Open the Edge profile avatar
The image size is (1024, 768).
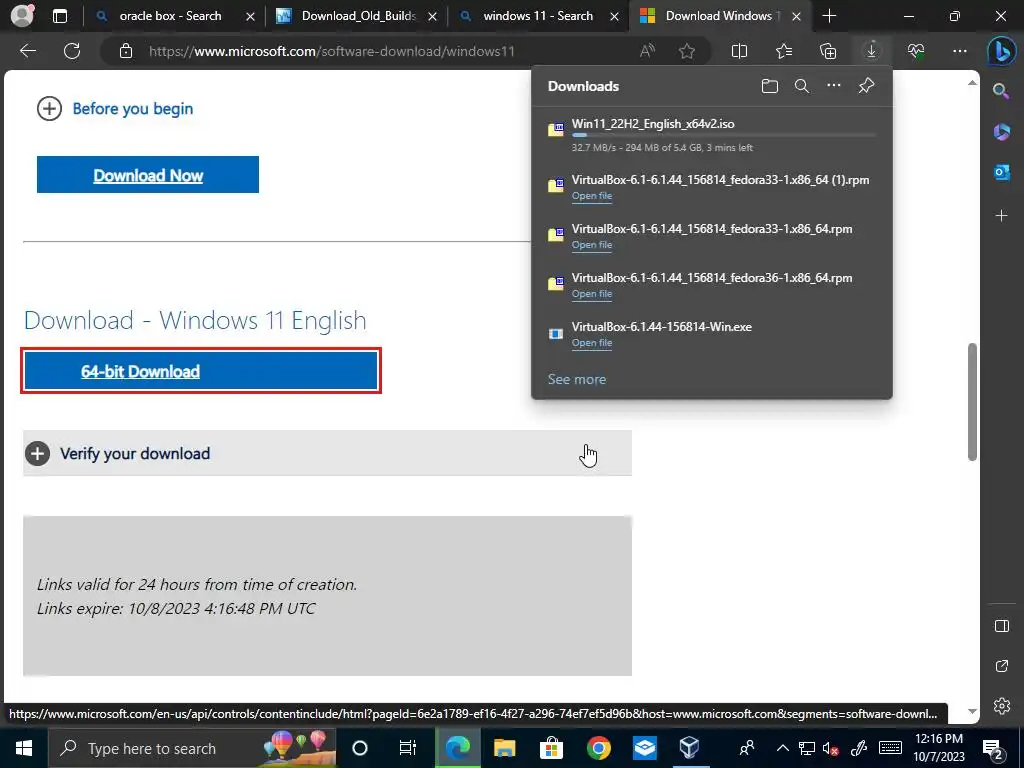point(22,16)
